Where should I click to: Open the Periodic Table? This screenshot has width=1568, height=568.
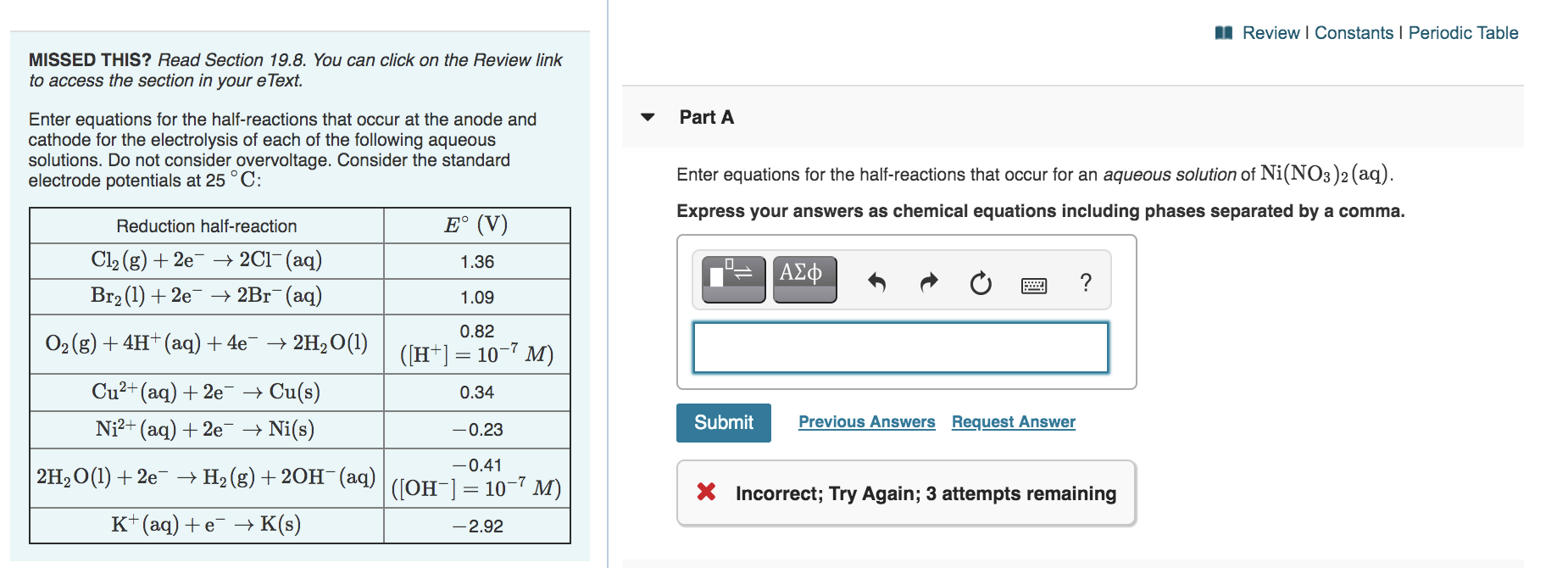click(1463, 33)
